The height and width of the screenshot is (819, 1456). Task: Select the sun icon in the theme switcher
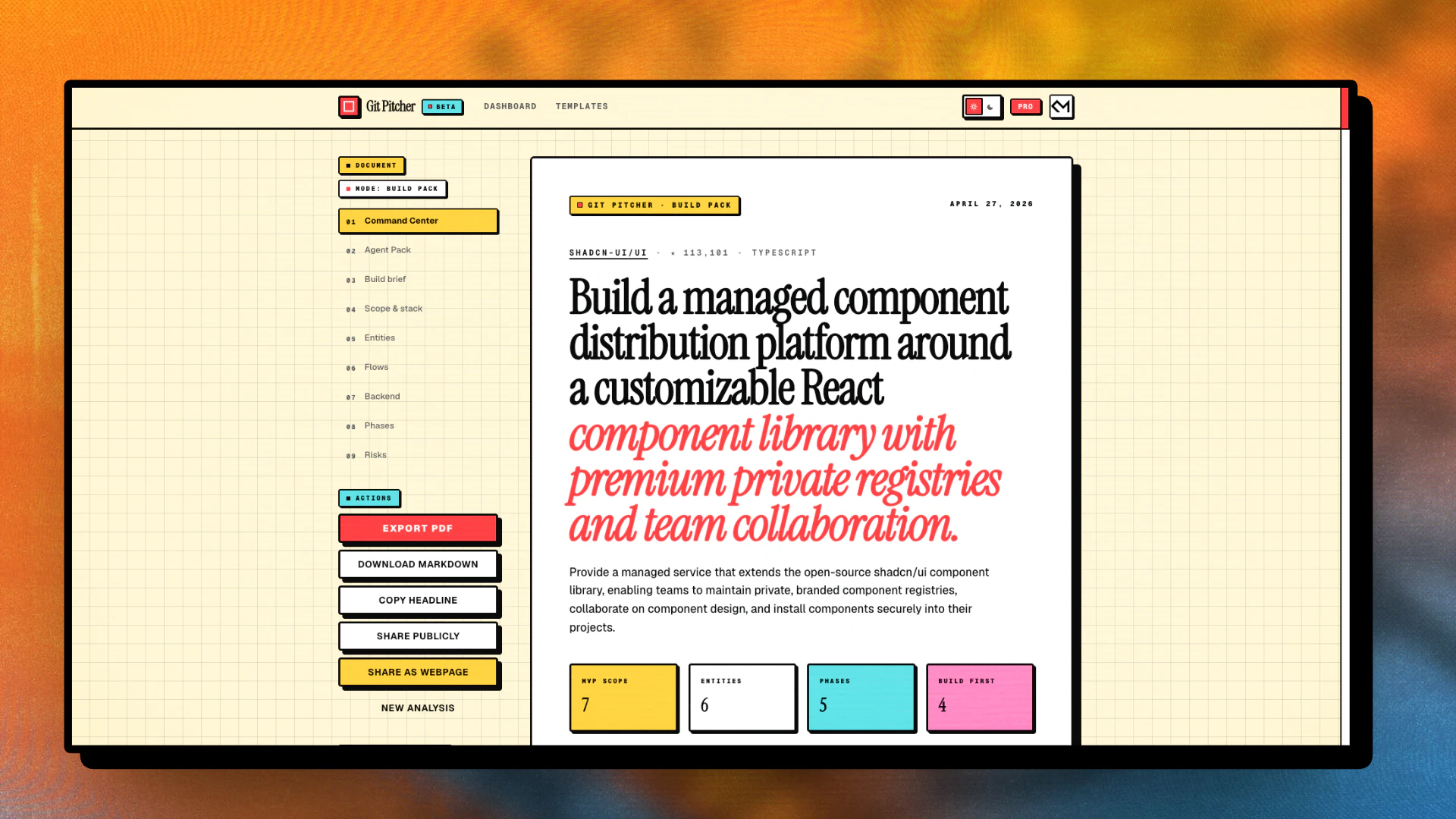pyautogui.click(x=973, y=106)
